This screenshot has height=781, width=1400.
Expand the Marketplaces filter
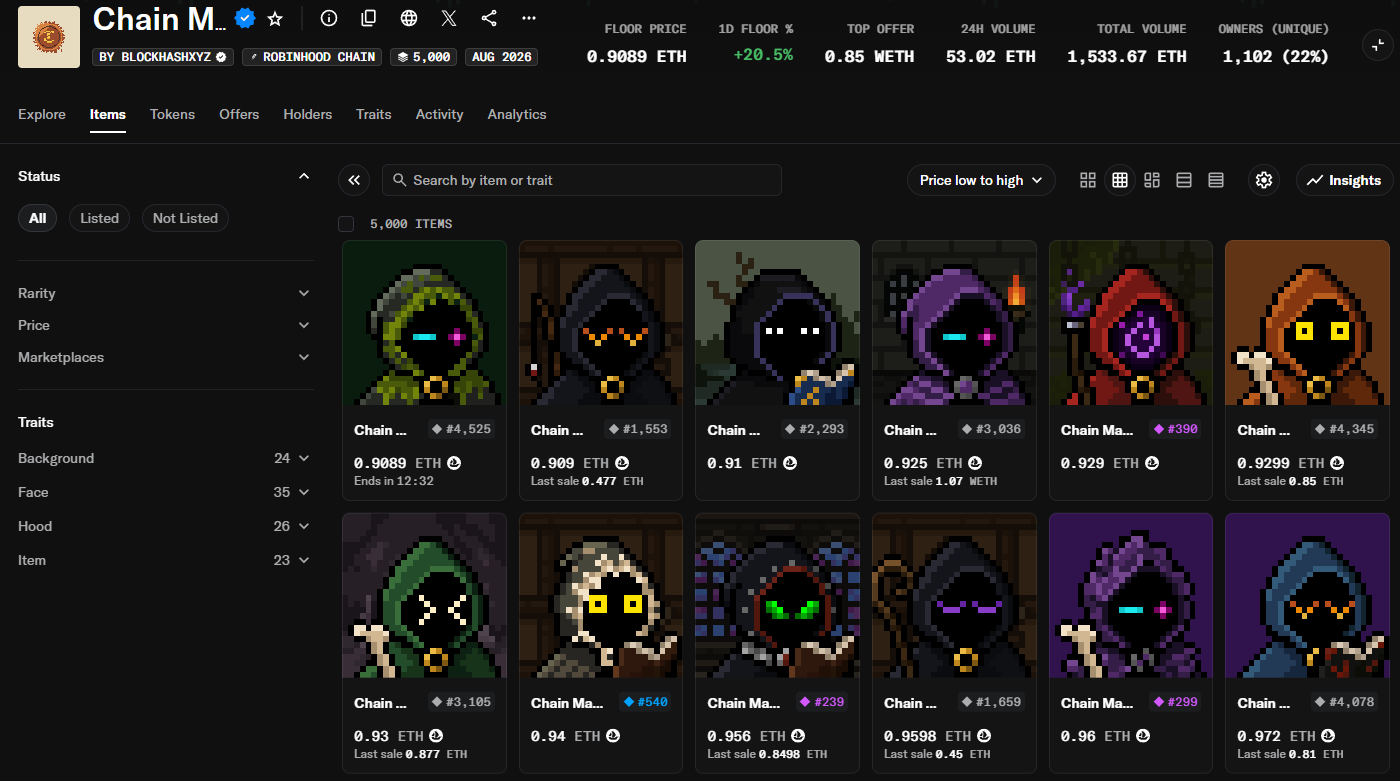(165, 357)
